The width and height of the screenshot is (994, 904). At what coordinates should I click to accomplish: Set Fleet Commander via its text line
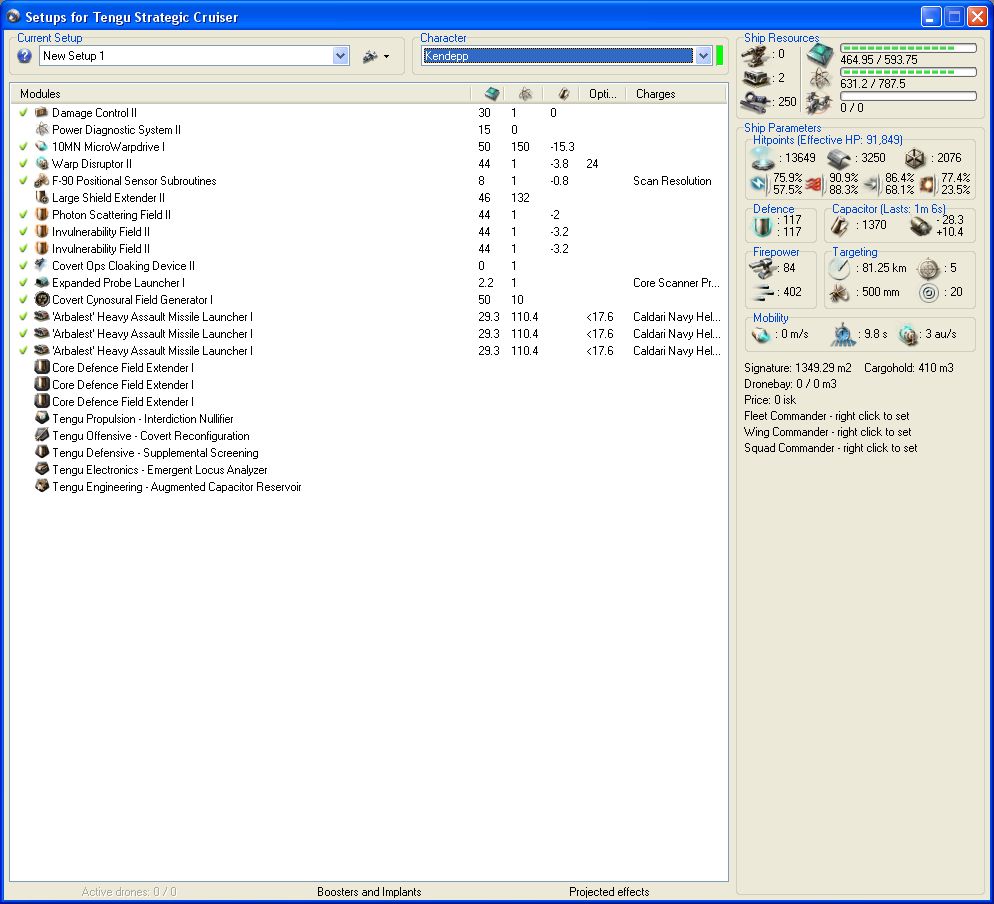(x=827, y=416)
